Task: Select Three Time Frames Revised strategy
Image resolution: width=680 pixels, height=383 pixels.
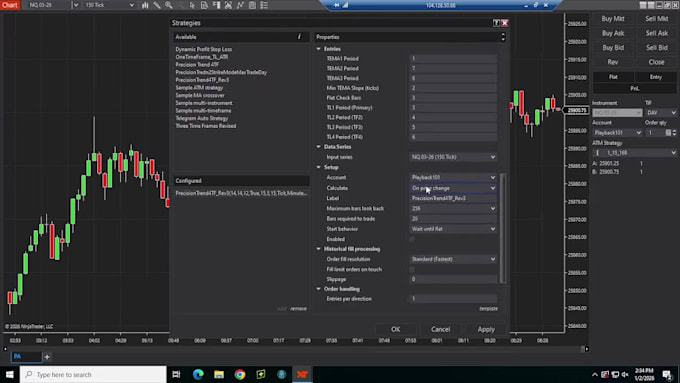Action: 206,126
